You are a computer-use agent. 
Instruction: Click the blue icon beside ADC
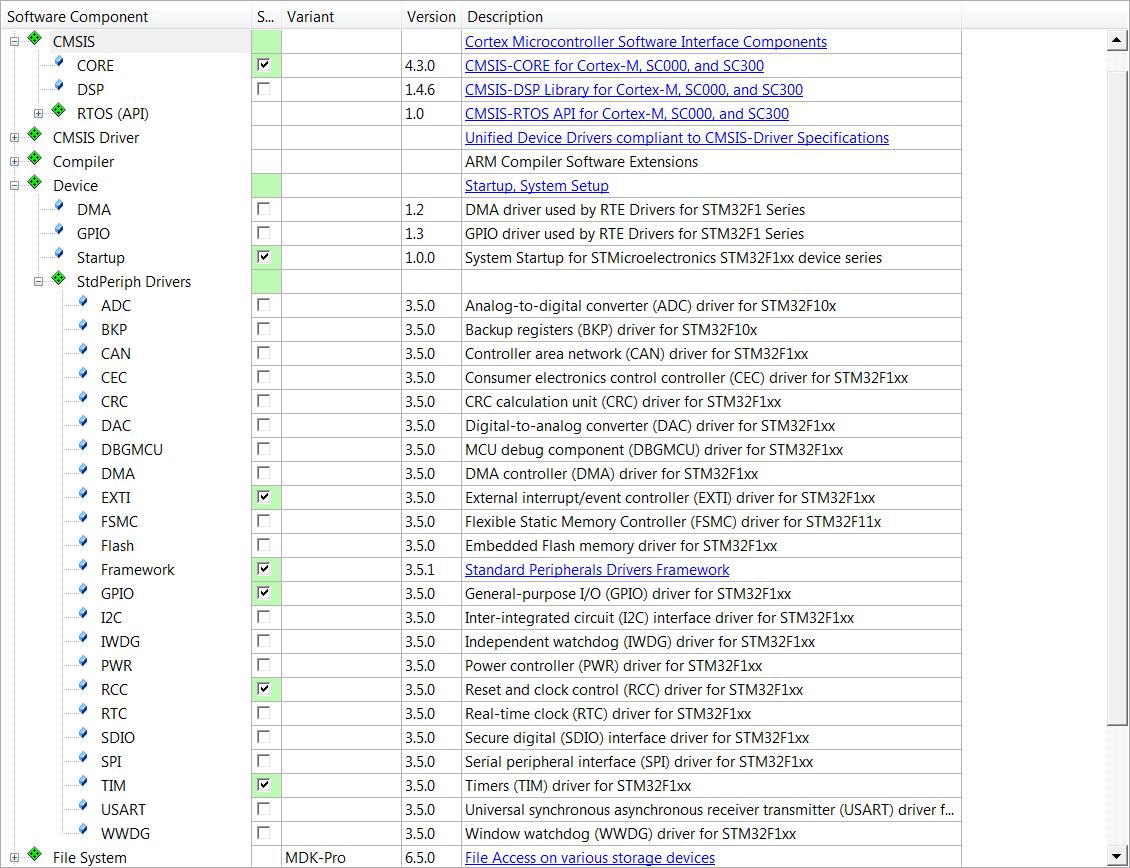(84, 302)
